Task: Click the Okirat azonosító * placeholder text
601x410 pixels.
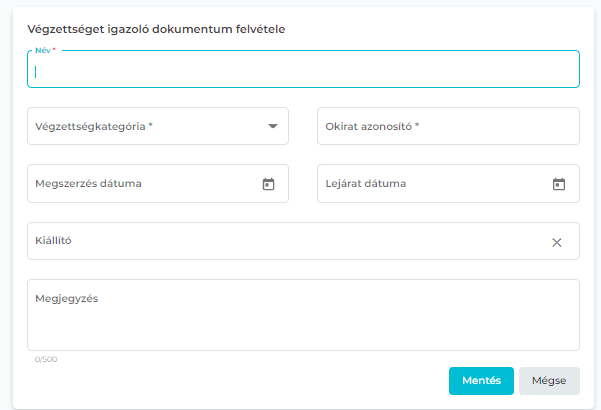Action: coord(372,127)
